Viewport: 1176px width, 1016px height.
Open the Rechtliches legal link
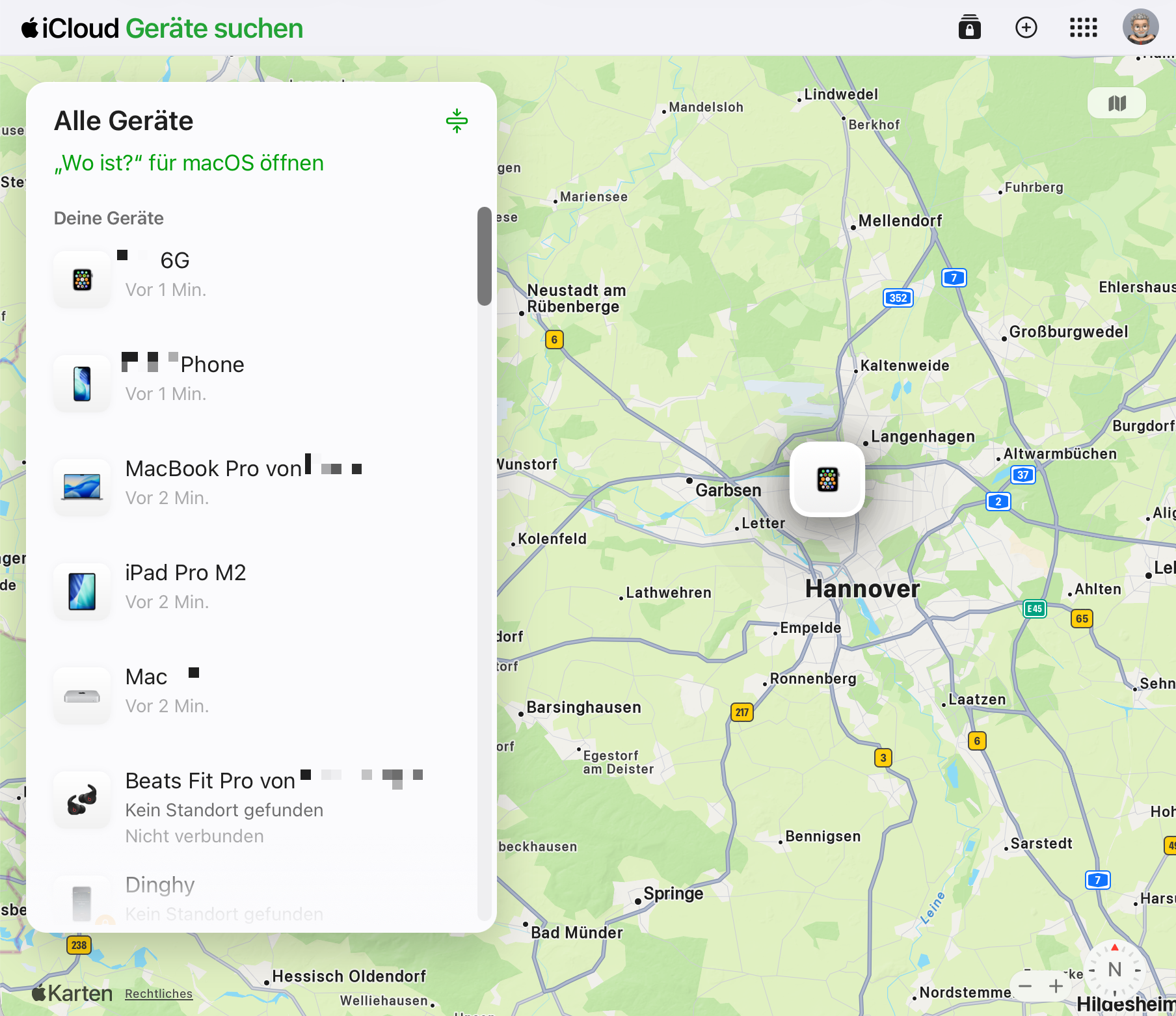[x=159, y=994]
